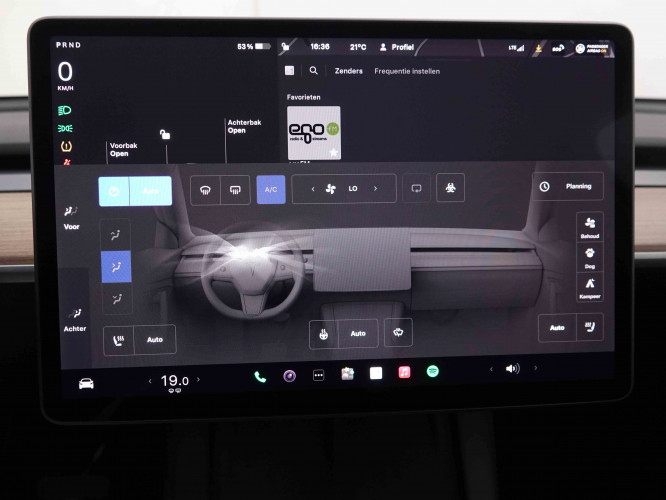This screenshot has width=666, height=500.
Task: Launch Spotify from the bottom bar
Action: [x=433, y=372]
